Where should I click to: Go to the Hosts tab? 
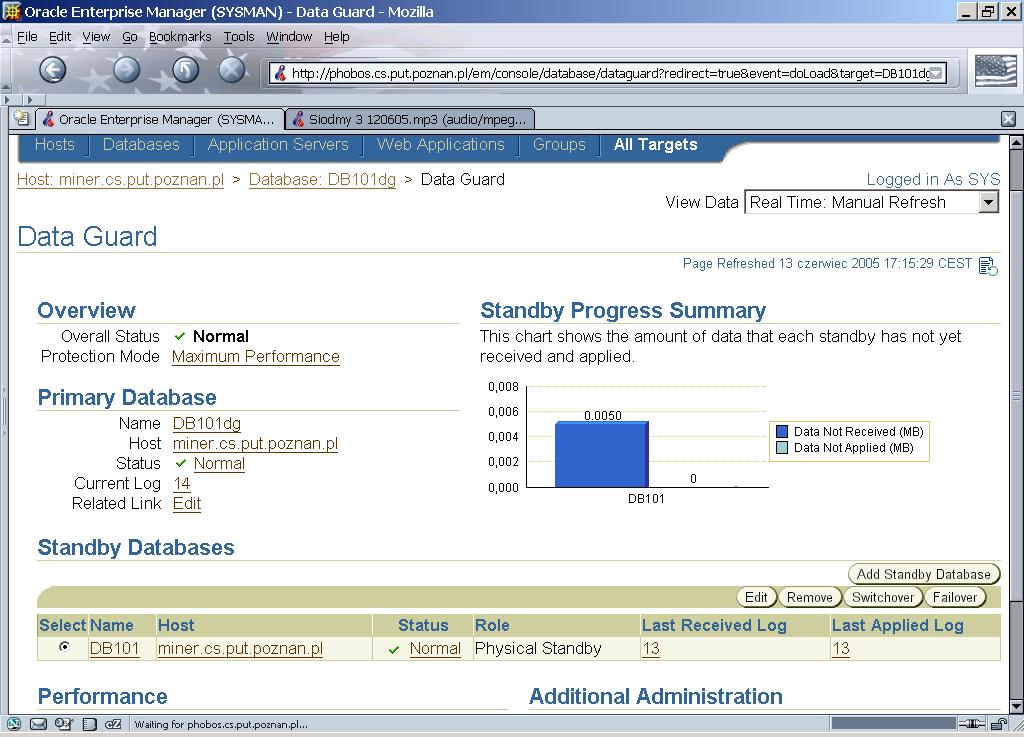click(x=55, y=144)
